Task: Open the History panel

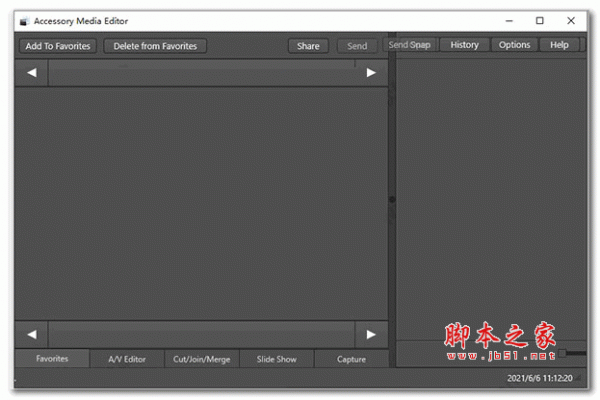Action: click(x=465, y=45)
